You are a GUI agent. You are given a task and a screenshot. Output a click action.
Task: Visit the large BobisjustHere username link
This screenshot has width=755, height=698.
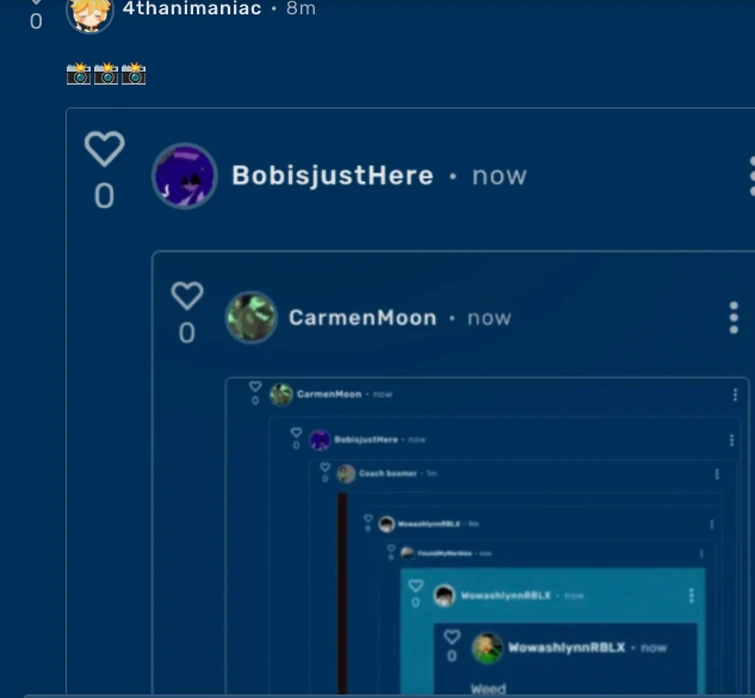(x=333, y=175)
